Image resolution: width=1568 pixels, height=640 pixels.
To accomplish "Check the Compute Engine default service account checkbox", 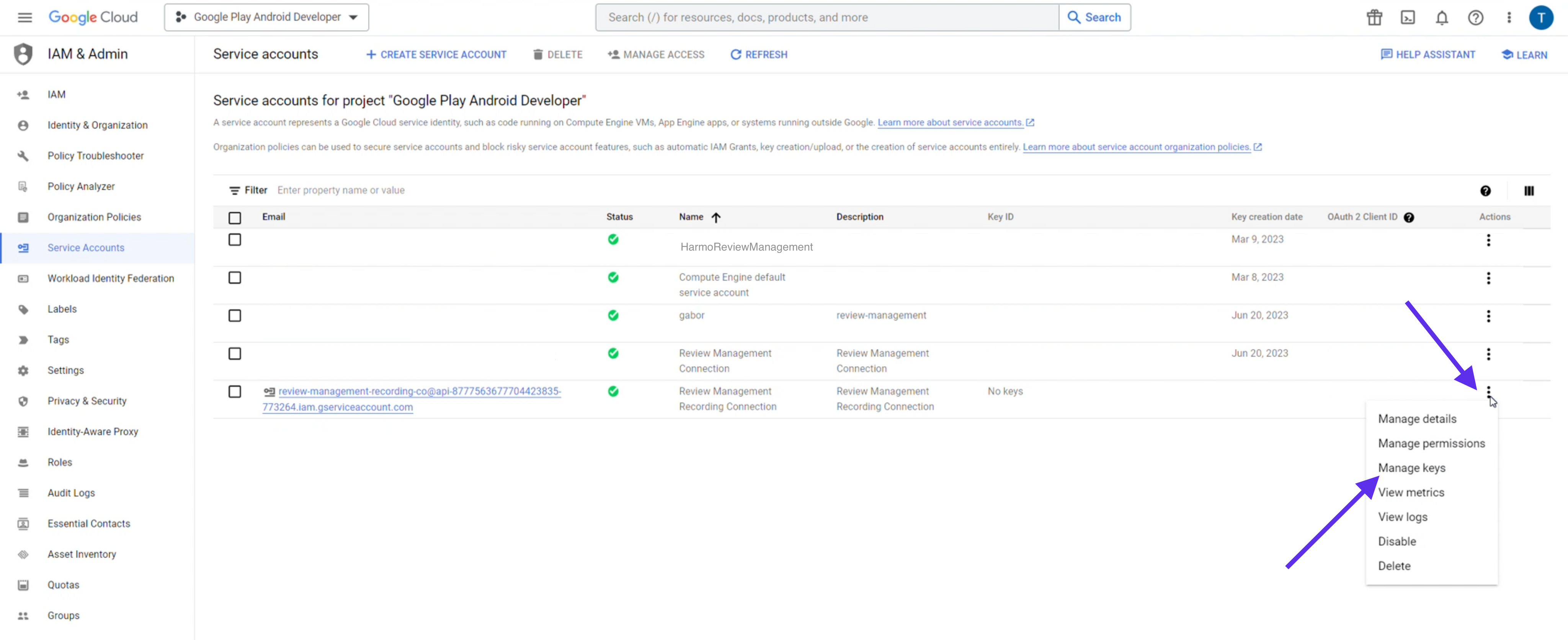I will pos(234,277).
